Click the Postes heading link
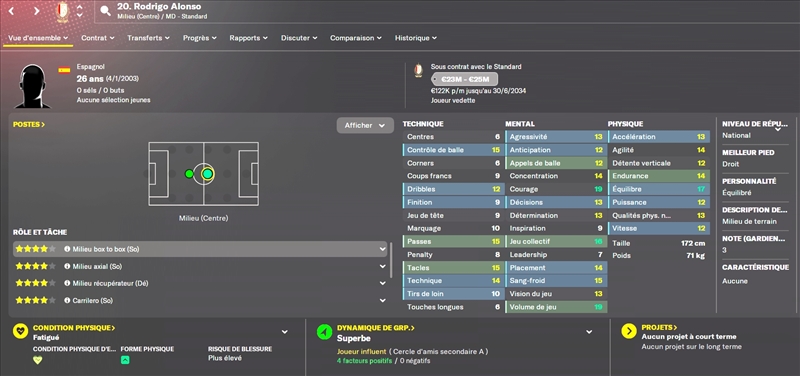Image resolution: width=800 pixels, height=376 pixels. click(29, 124)
